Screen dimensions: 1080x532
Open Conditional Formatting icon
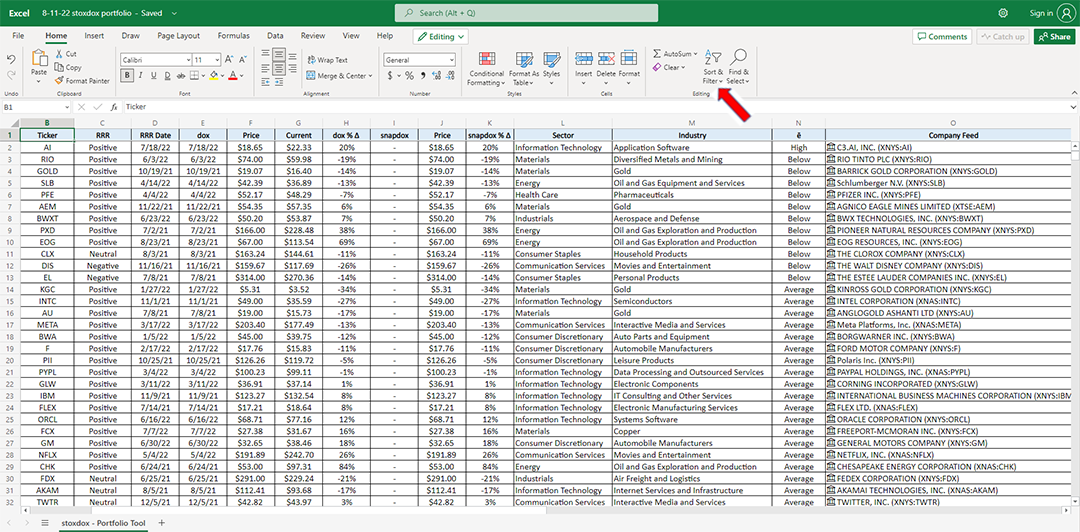[487, 59]
